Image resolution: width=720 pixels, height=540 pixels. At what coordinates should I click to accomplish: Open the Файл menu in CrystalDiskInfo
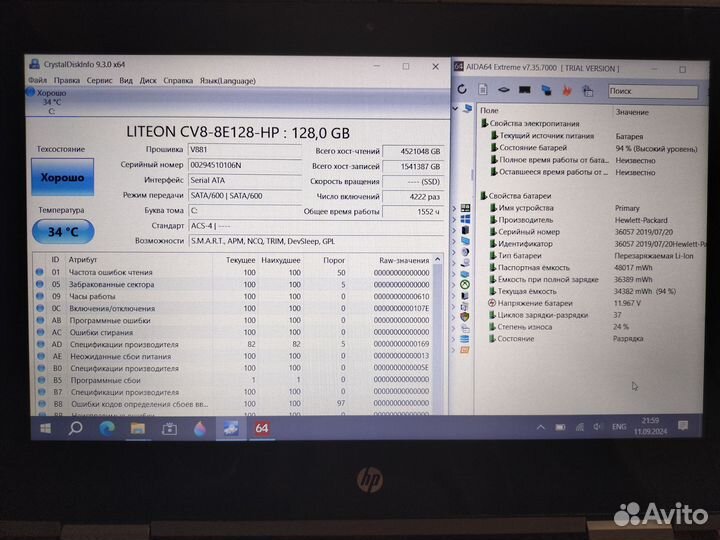tap(38, 80)
